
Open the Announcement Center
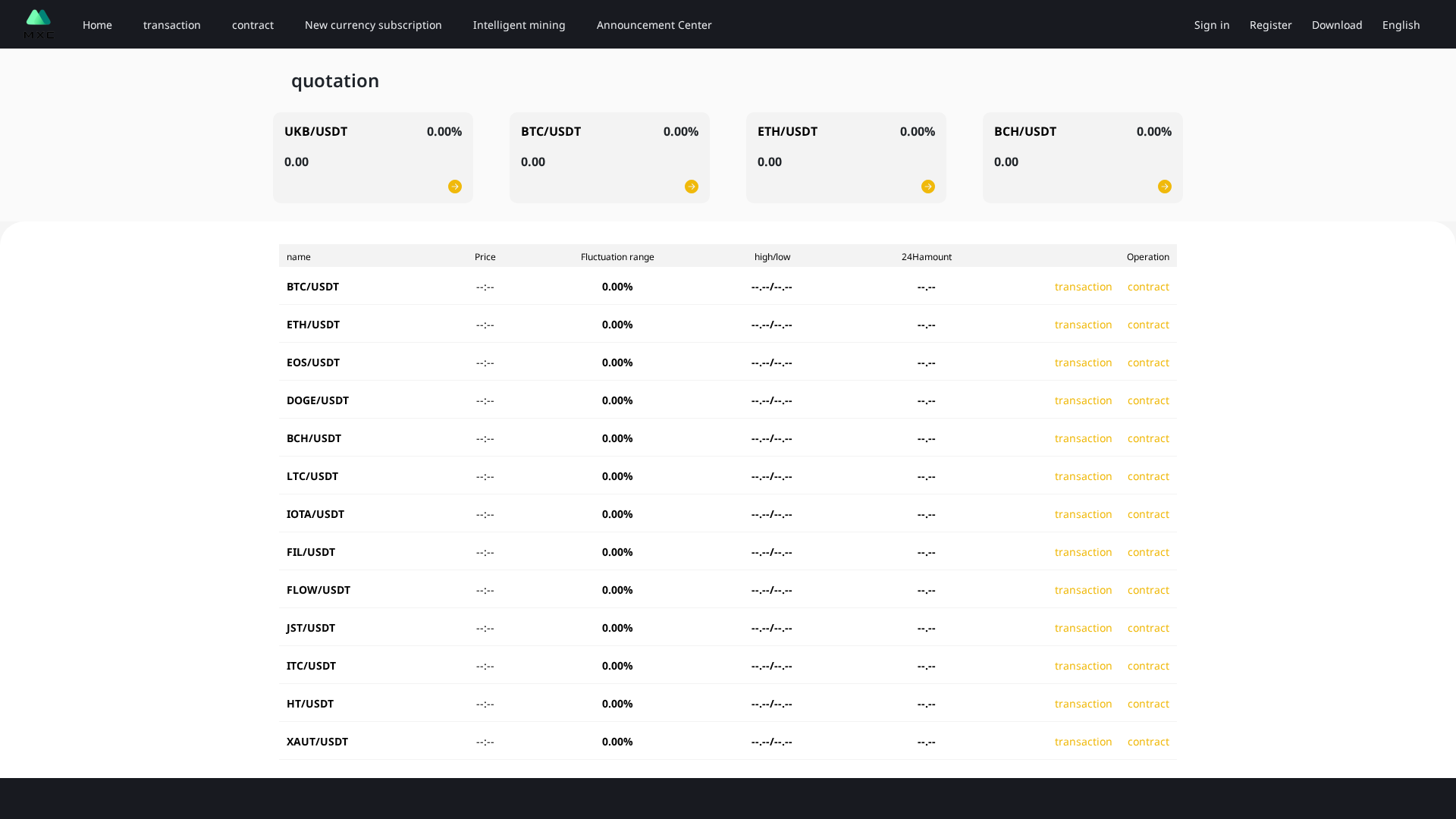tap(654, 24)
